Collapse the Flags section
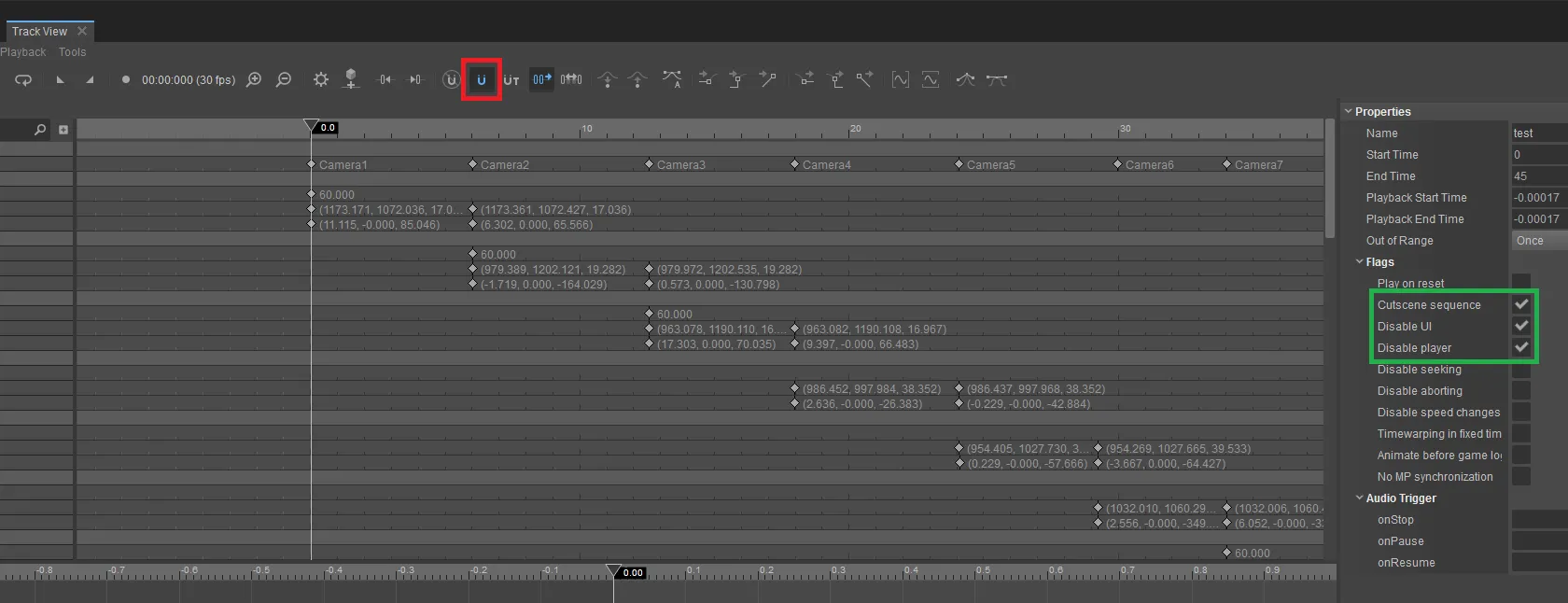 1360,261
